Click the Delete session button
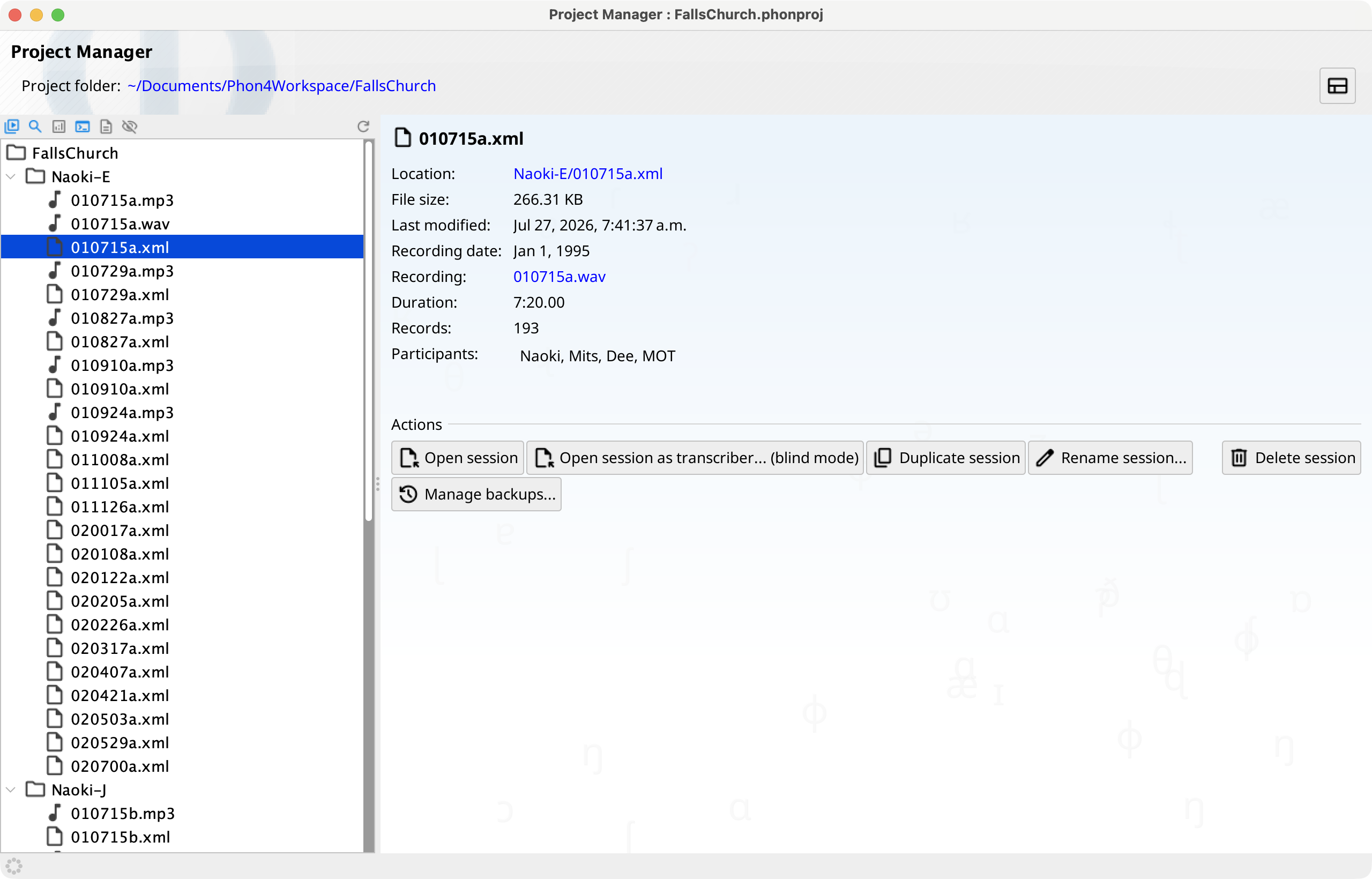The width and height of the screenshot is (1372, 879). pyautogui.click(x=1291, y=458)
